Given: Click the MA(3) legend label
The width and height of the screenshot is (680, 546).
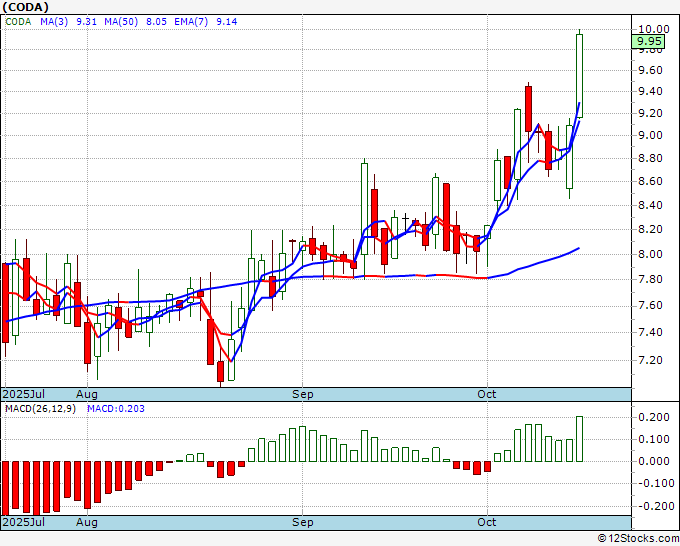Looking at the screenshot, I should 54,22.
